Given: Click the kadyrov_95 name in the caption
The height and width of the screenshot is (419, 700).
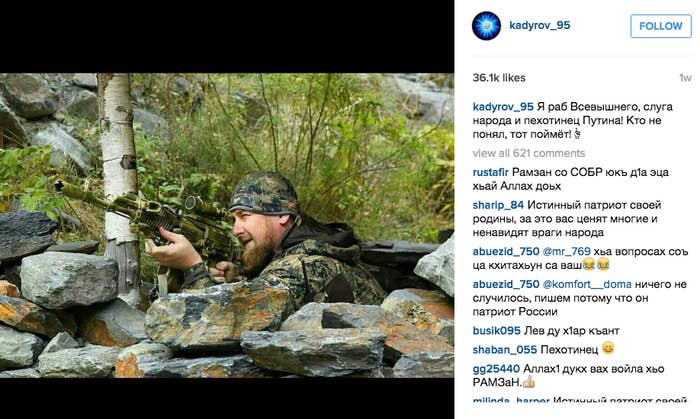Looking at the screenshot, I should pyautogui.click(x=503, y=107).
